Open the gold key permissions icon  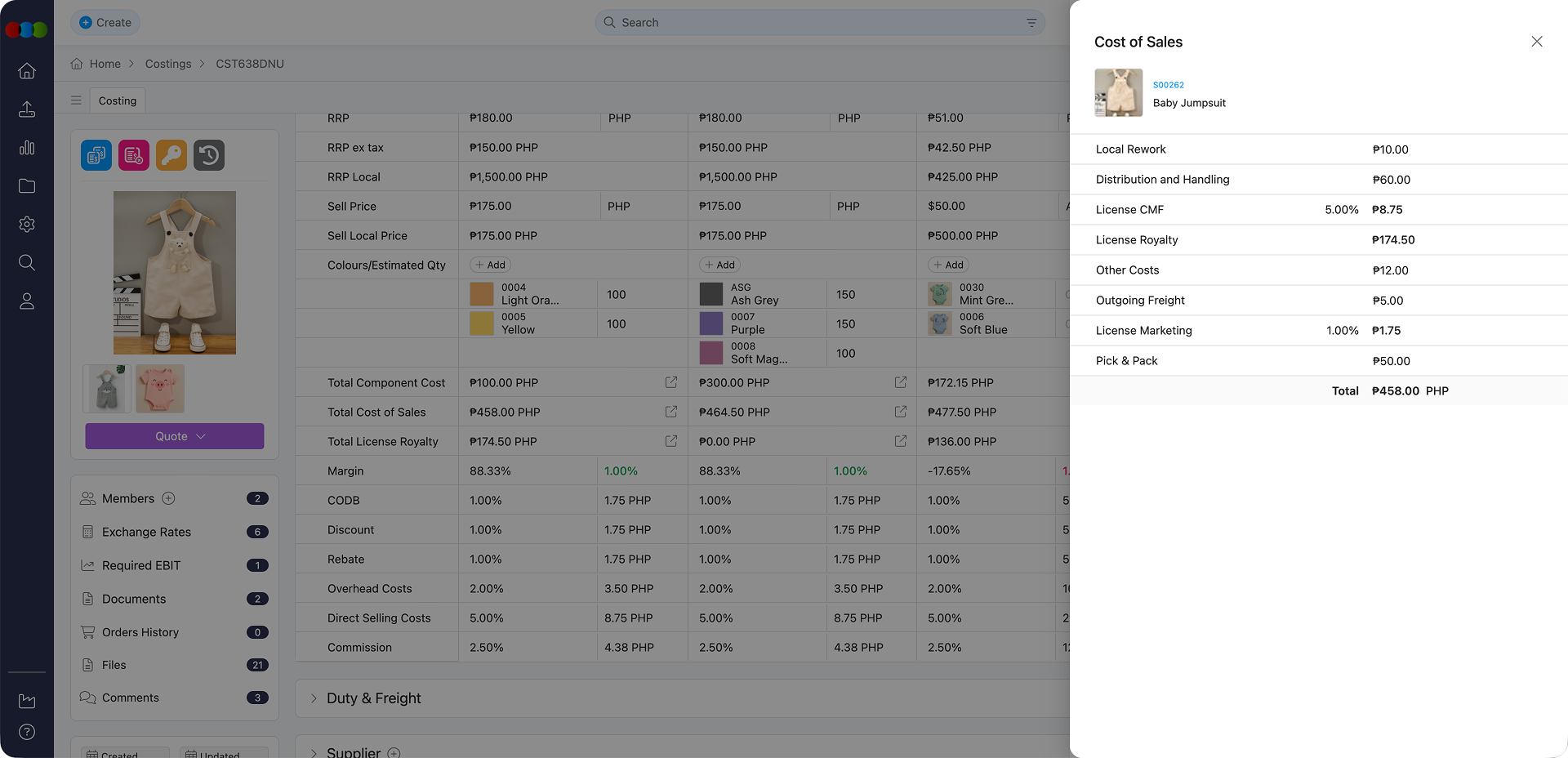(171, 155)
